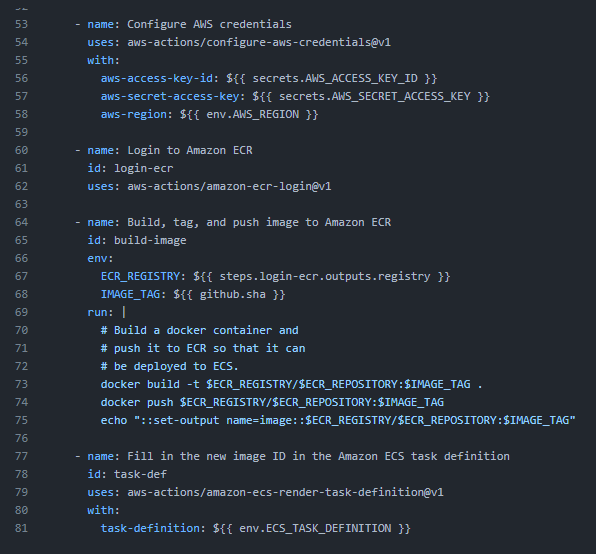
Task: Click '::set-output name=image::' text
Action: [223, 421]
